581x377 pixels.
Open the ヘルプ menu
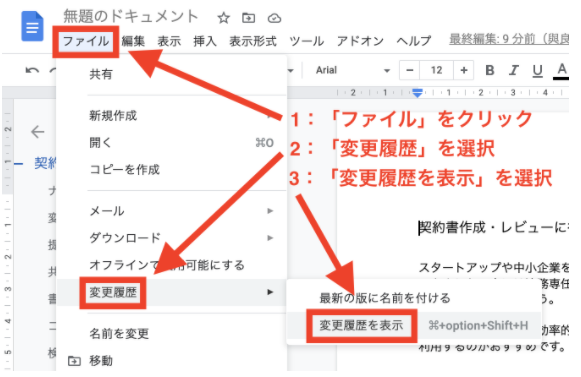point(414,41)
